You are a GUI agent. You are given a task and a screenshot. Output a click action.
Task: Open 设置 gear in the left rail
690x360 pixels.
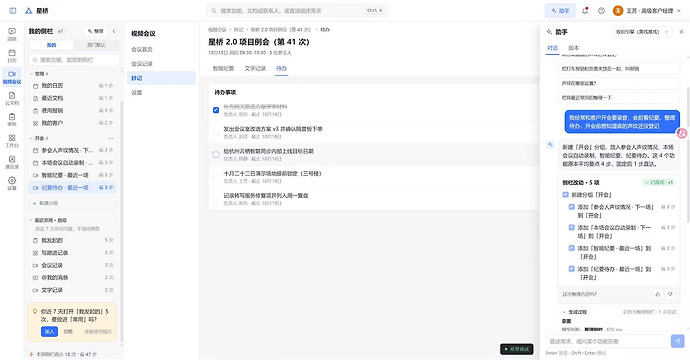pyautogui.click(x=12, y=183)
